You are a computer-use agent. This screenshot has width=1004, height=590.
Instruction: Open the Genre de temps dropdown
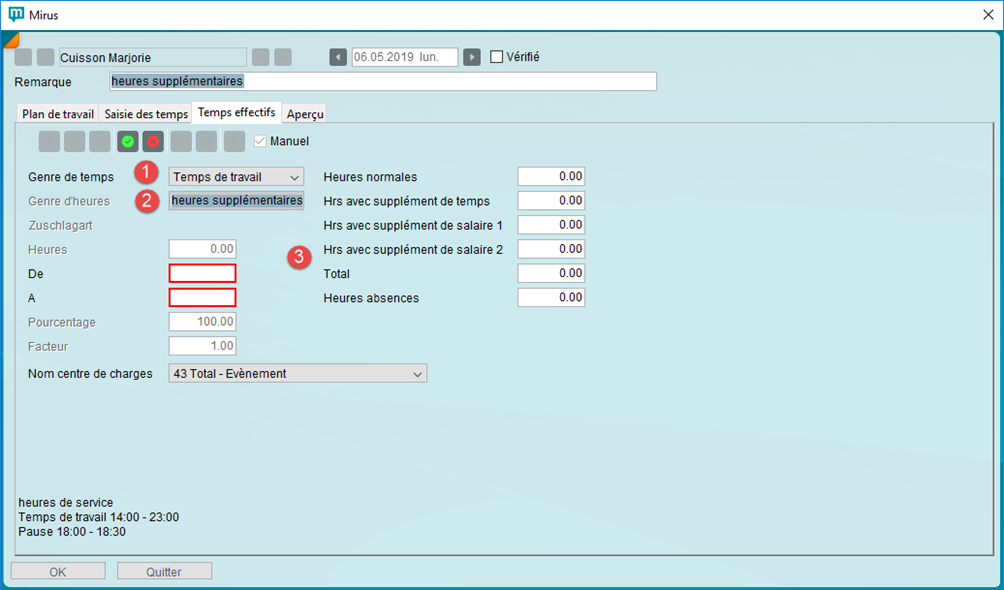[x=236, y=177]
